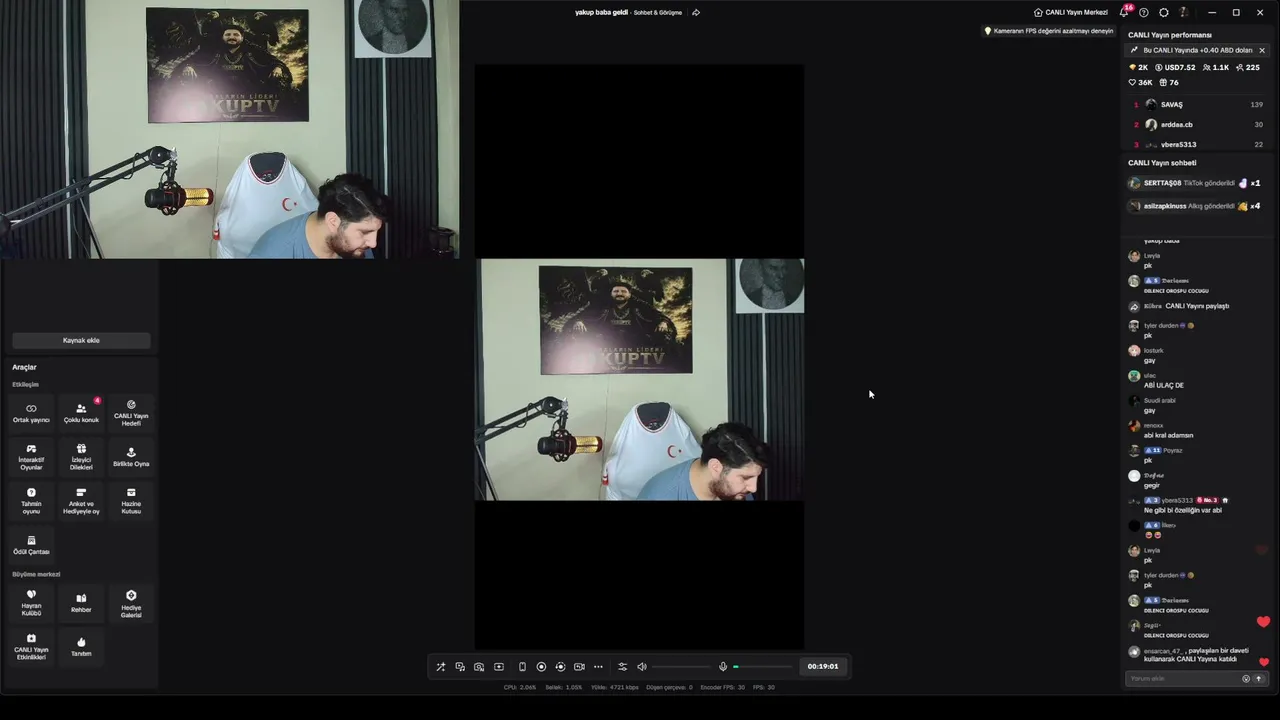Open the Tahmin oyunu tool
The height and width of the screenshot is (720, 1280).
31,501
